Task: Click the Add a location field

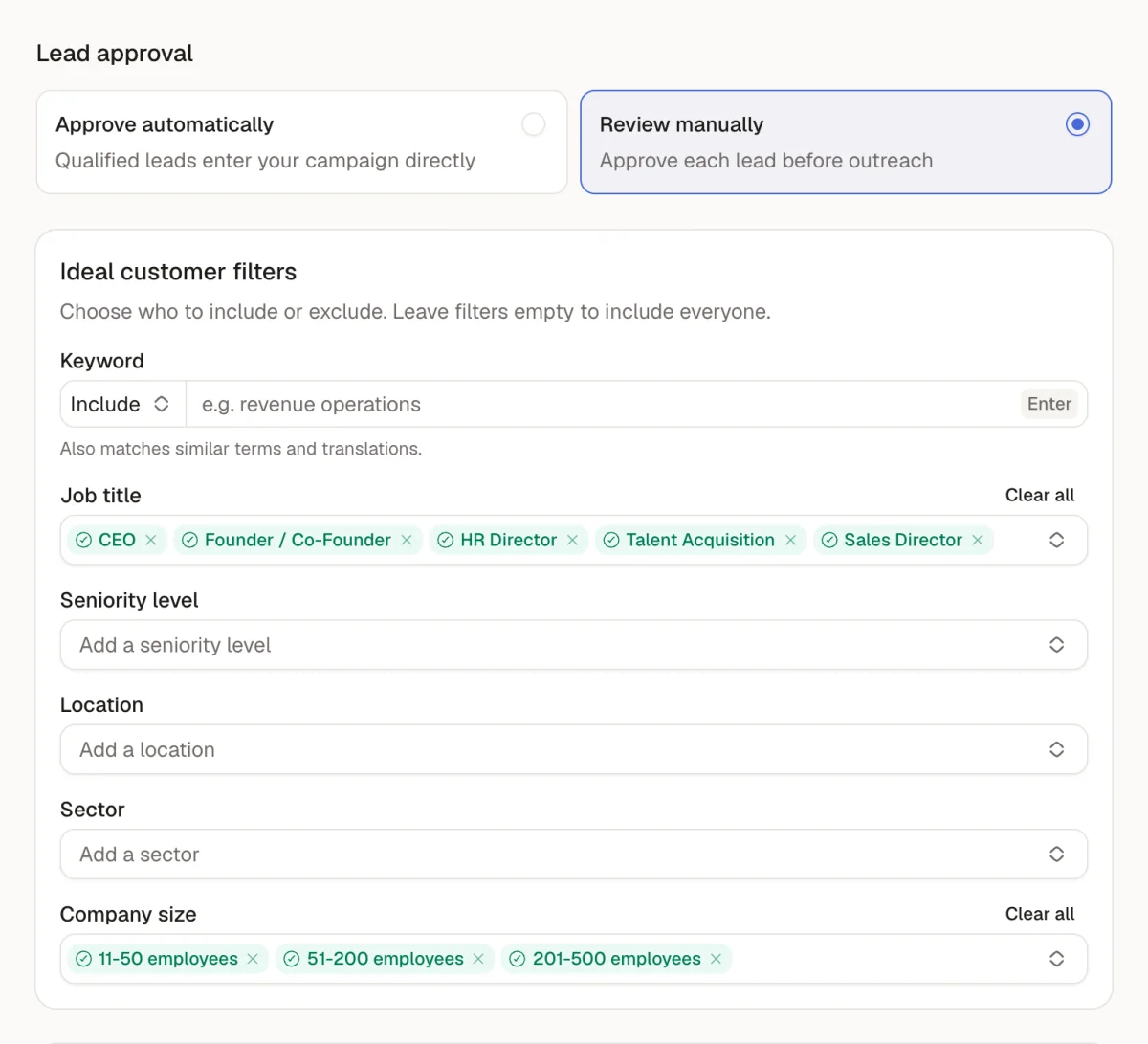Action: [x=574, y=749]
